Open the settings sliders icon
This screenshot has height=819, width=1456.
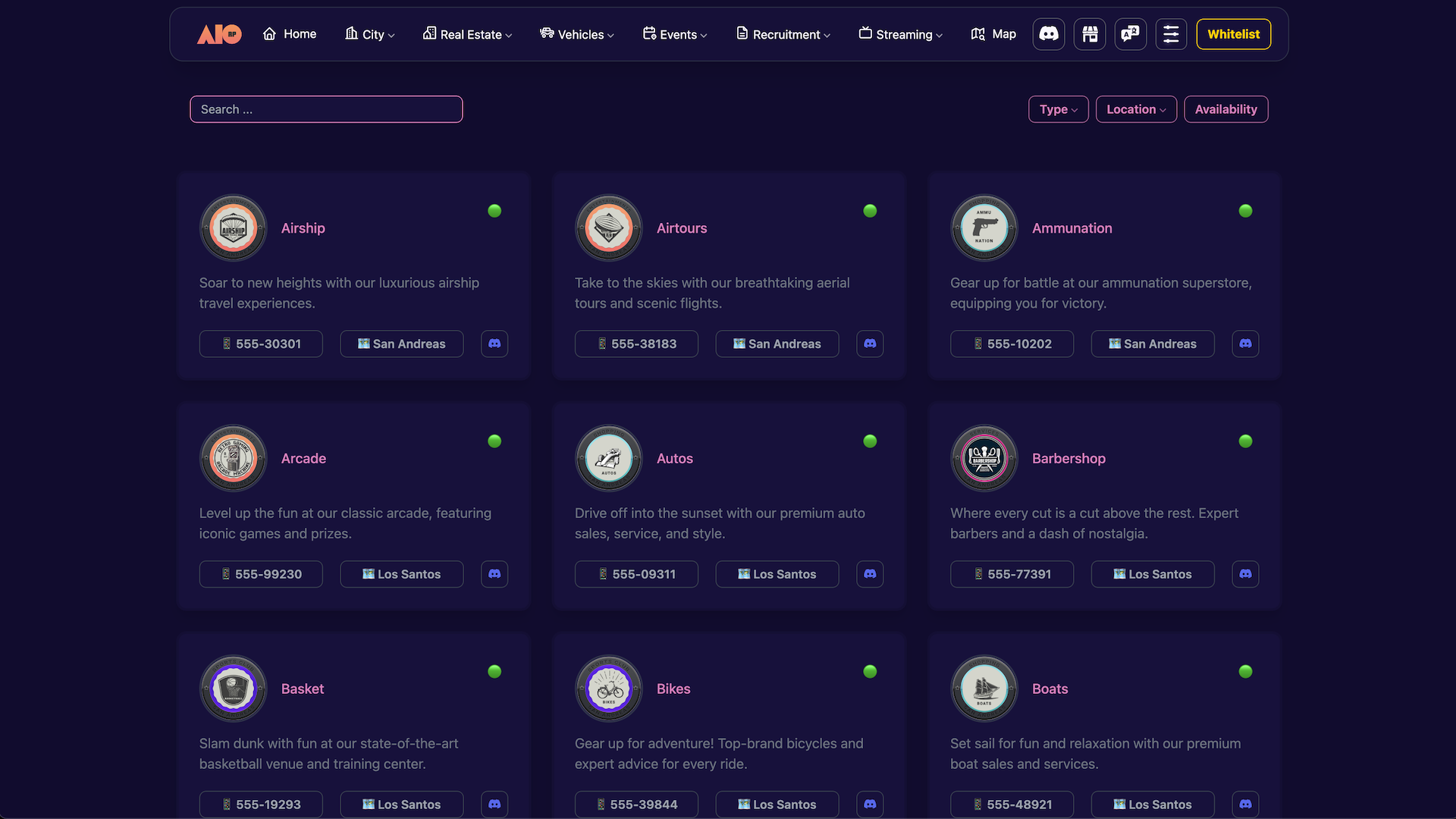(1171, 34)
